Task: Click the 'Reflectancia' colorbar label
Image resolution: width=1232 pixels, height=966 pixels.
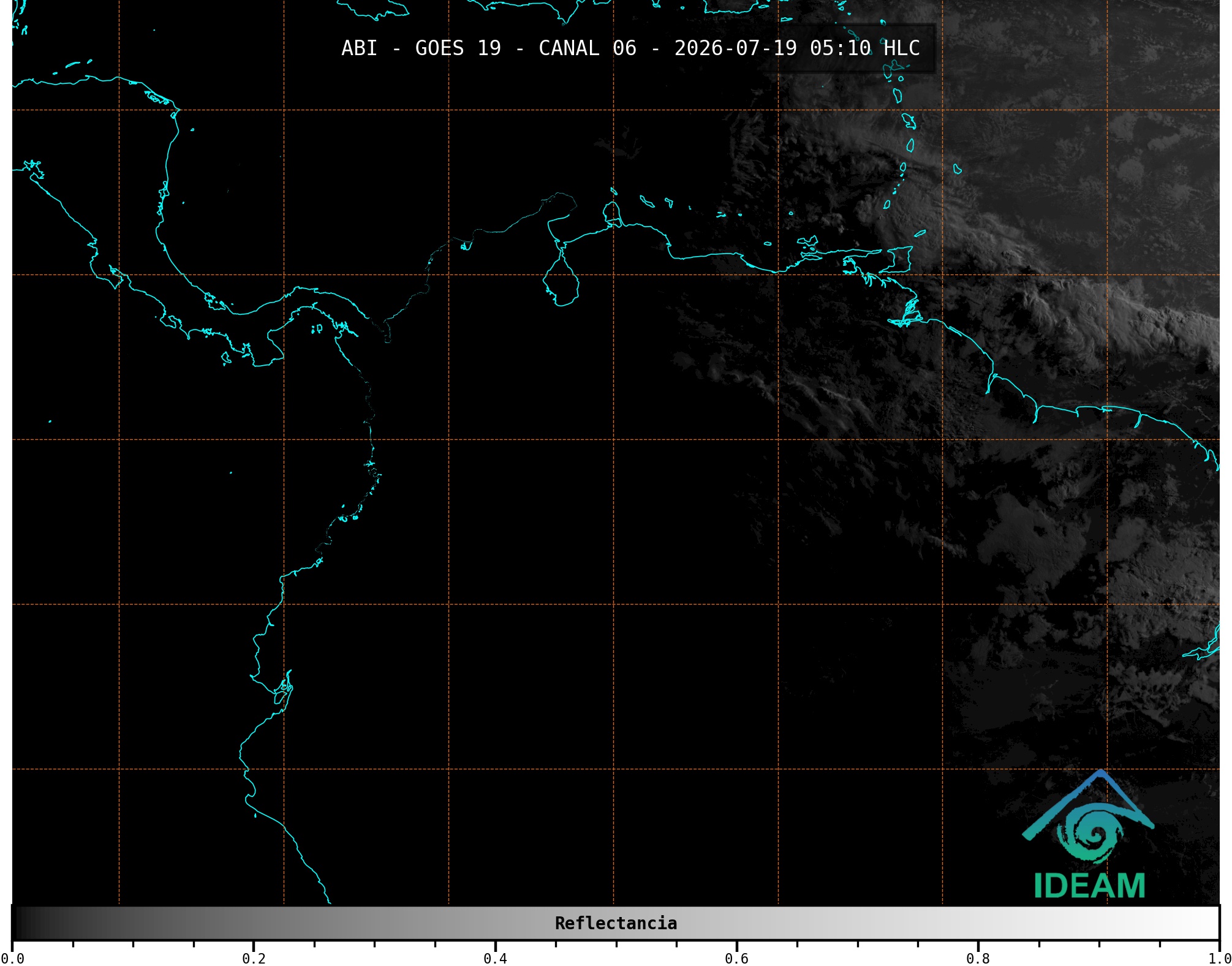Action: click(x=616, y=923)
